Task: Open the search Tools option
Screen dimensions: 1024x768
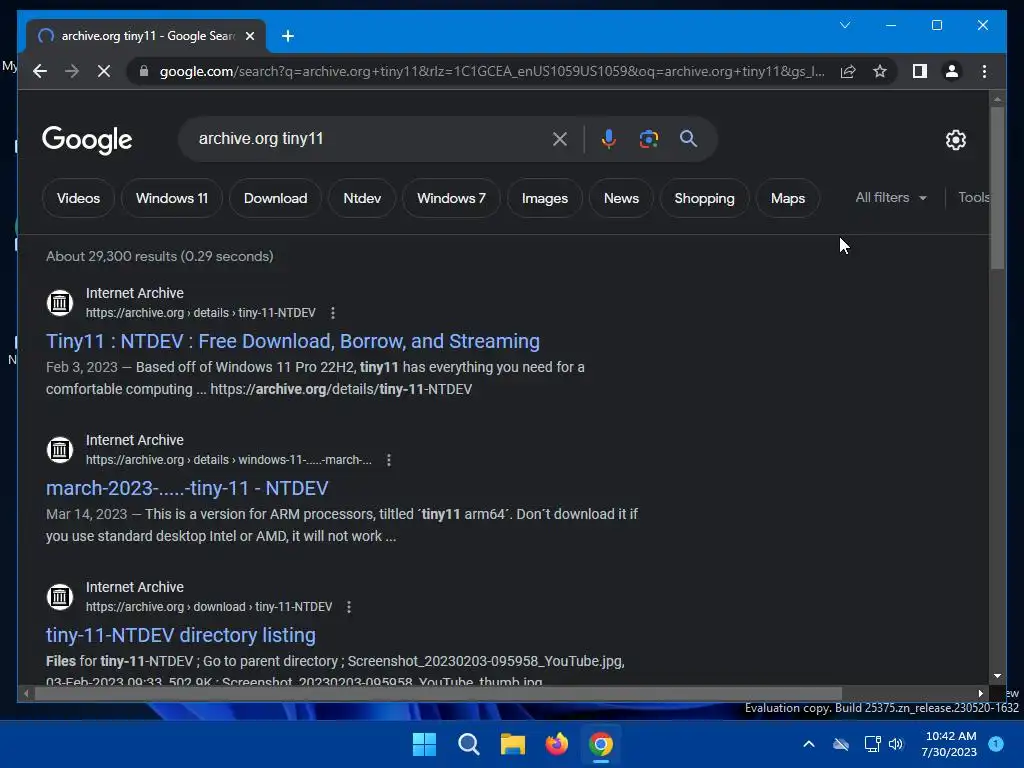Action: (x=974, y=197)
